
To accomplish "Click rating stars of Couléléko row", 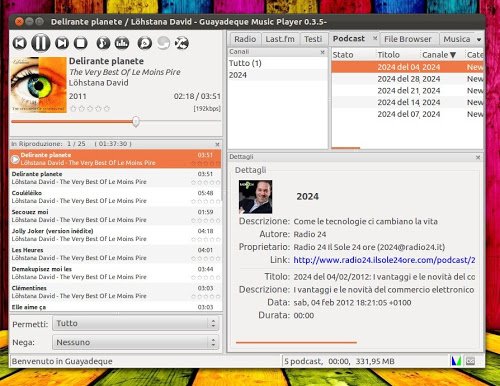I will (x=205, y=202).
